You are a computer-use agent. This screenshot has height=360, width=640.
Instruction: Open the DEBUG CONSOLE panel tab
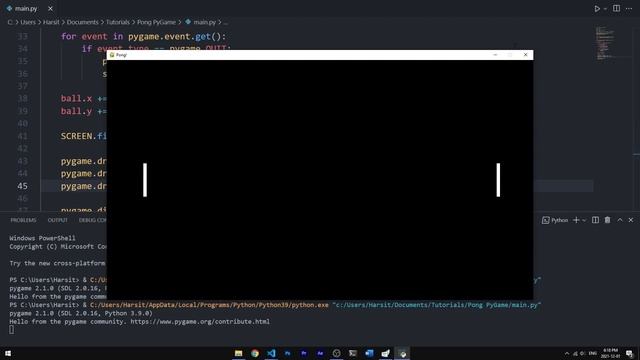[x=93, y=220]
